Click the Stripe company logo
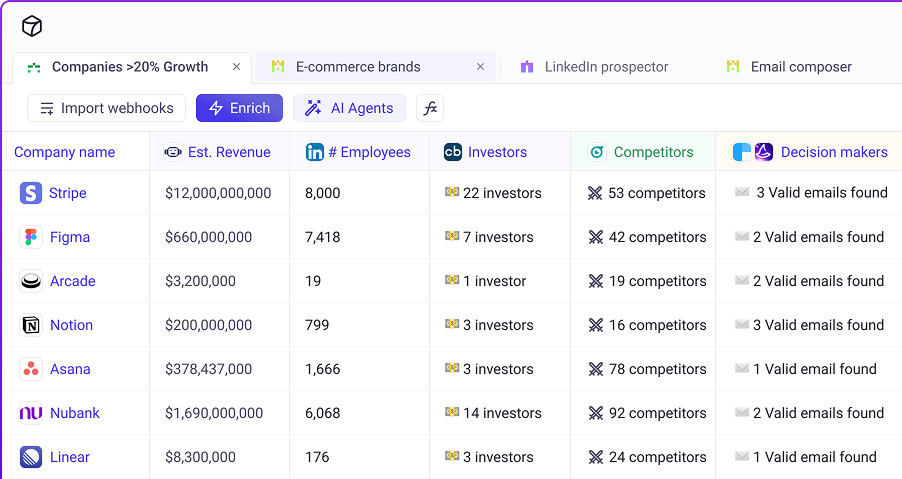The width and height of the screenshot is (902, 479). [31, 193]
